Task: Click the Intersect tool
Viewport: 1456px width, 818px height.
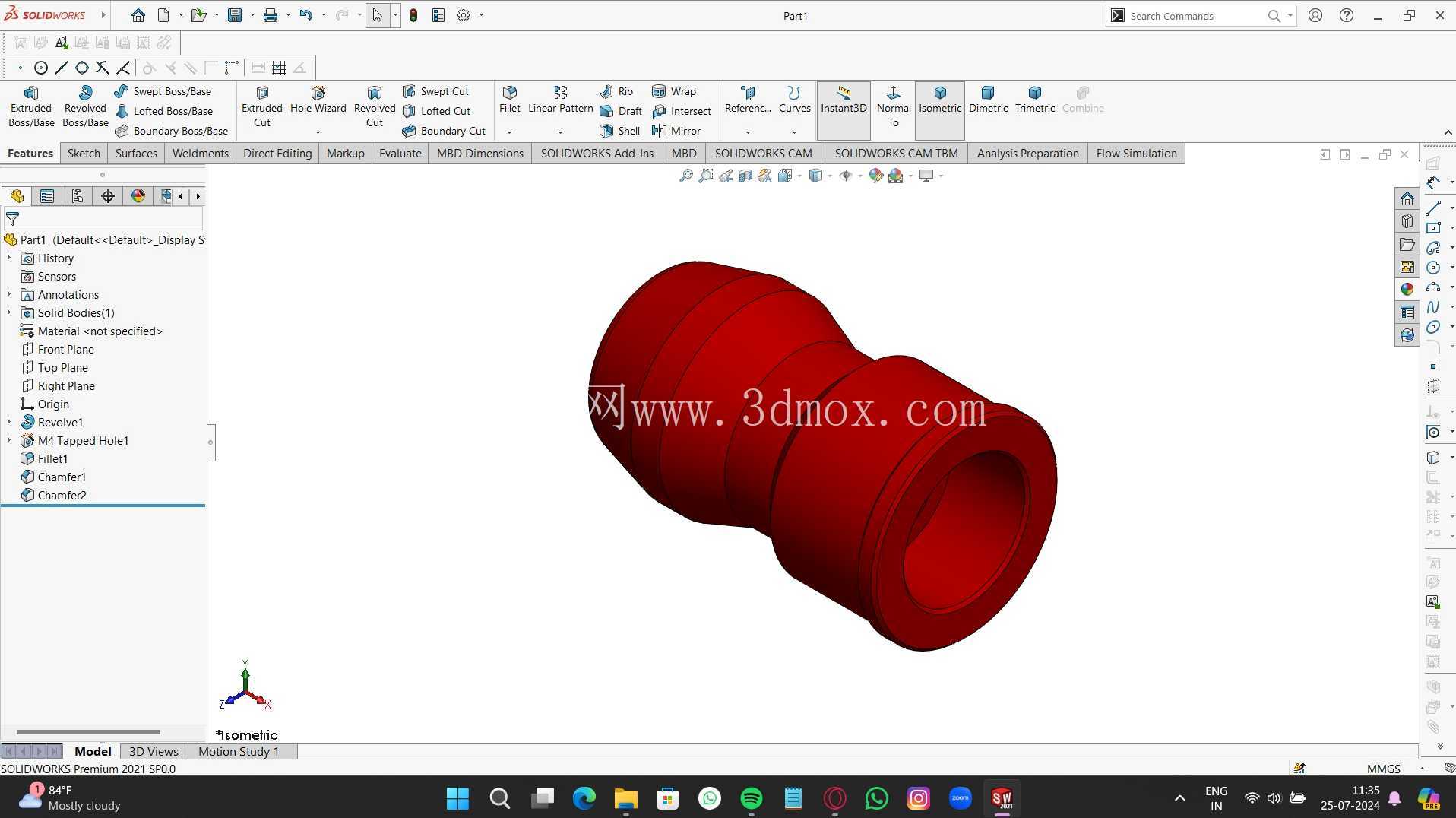Action: click(x=682, y=111)
